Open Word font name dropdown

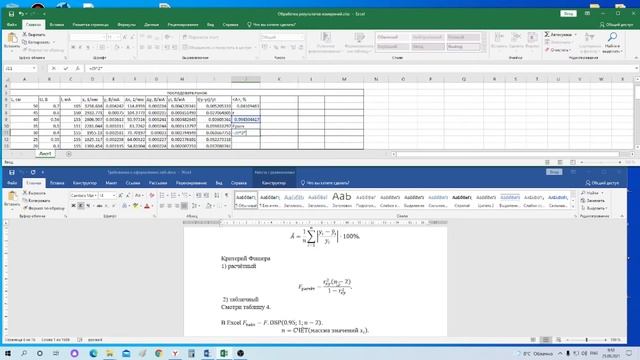tap(95, 196)
